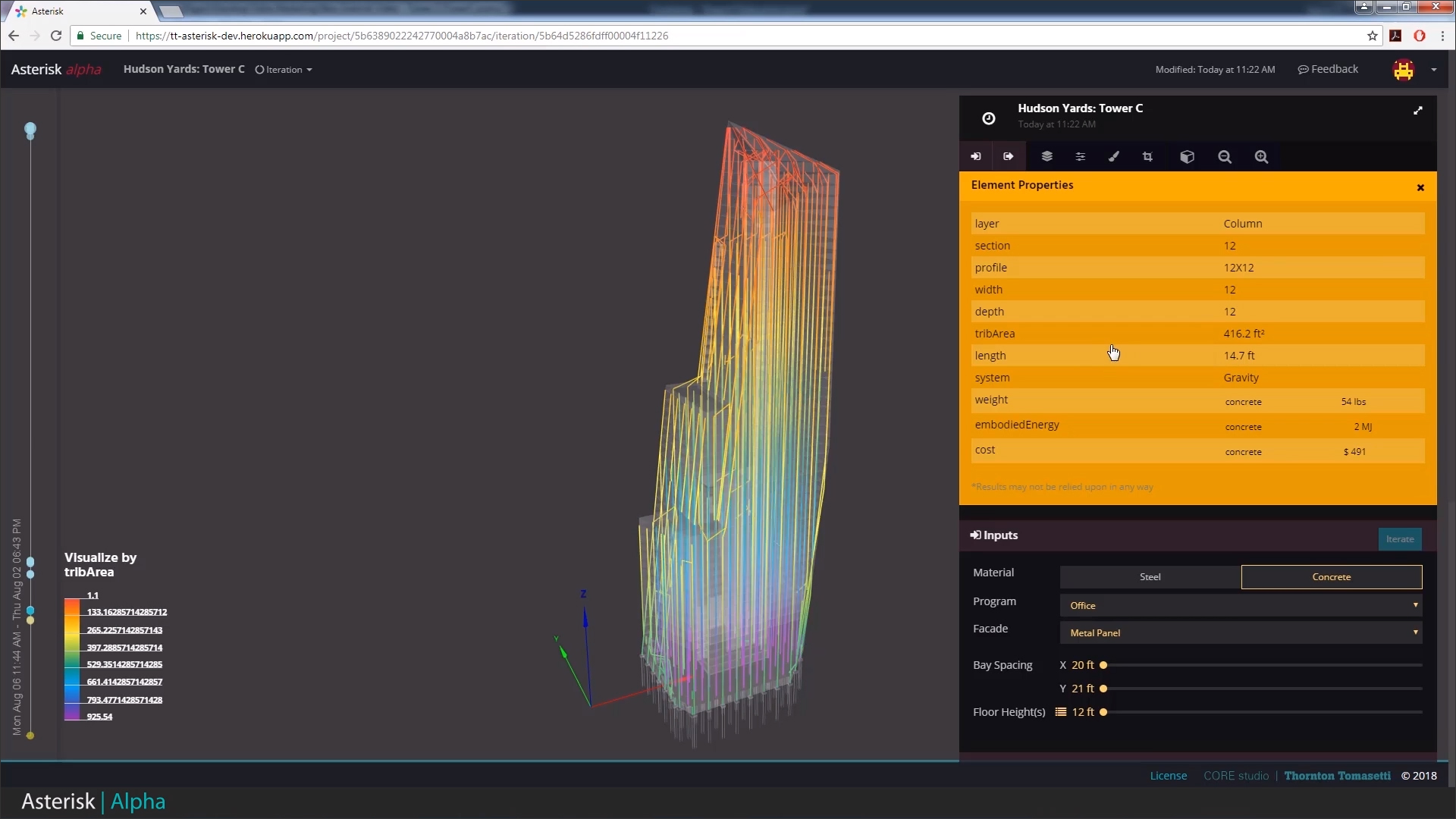
Task: Open the Iteration dropdown menu
Action: [284, 70]
